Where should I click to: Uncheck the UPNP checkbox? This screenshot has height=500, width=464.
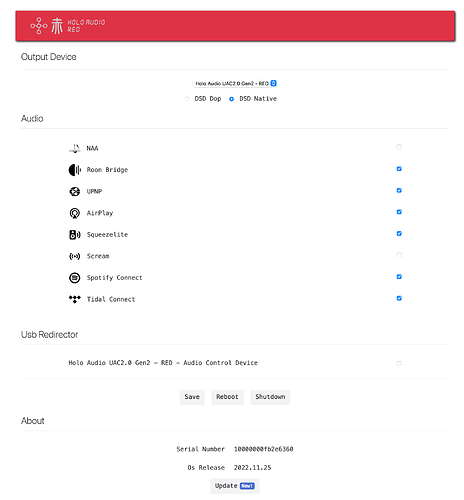(399, 190)
